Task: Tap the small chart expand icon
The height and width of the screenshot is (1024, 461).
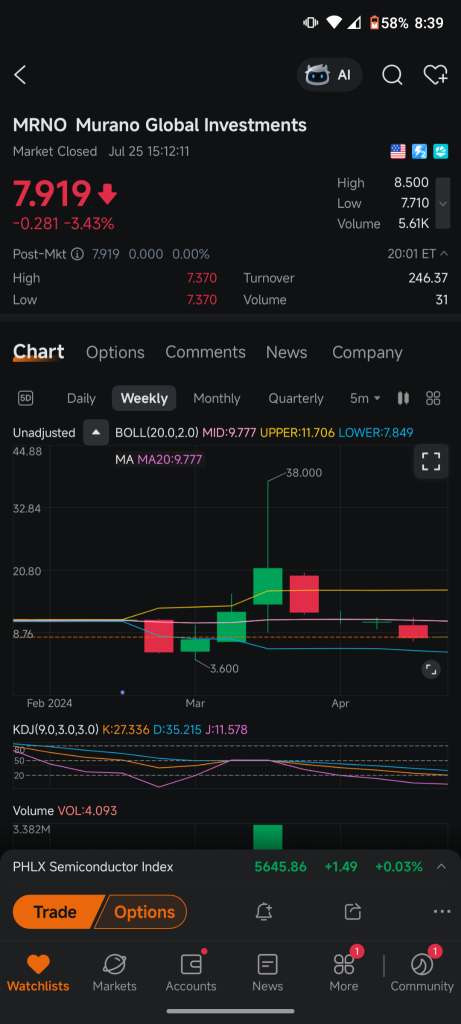Action: point(430,669)
